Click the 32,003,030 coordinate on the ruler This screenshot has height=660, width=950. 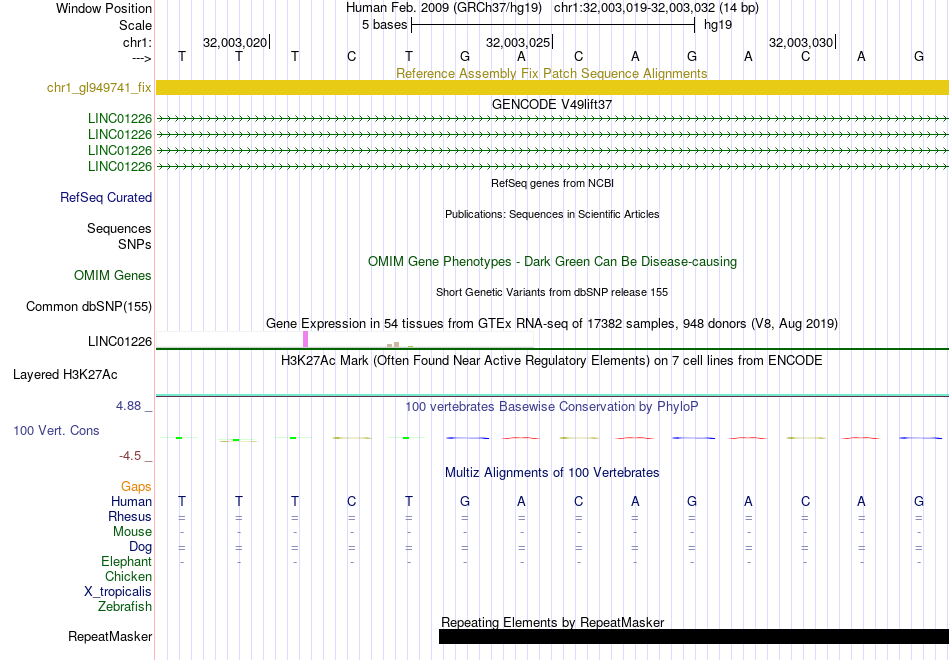click(801, 42)
